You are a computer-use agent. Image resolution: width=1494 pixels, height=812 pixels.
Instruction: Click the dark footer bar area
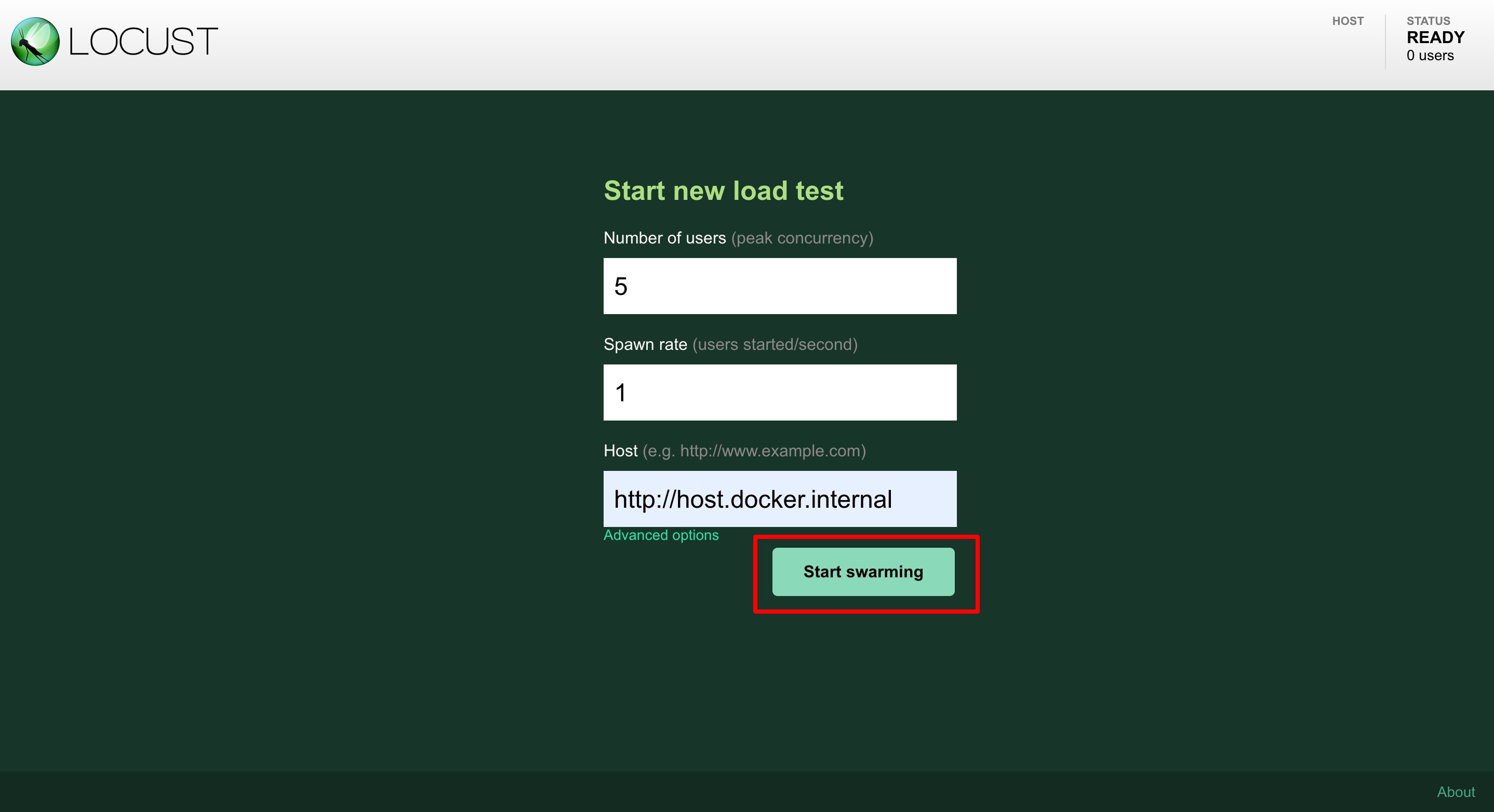[696, 792]
